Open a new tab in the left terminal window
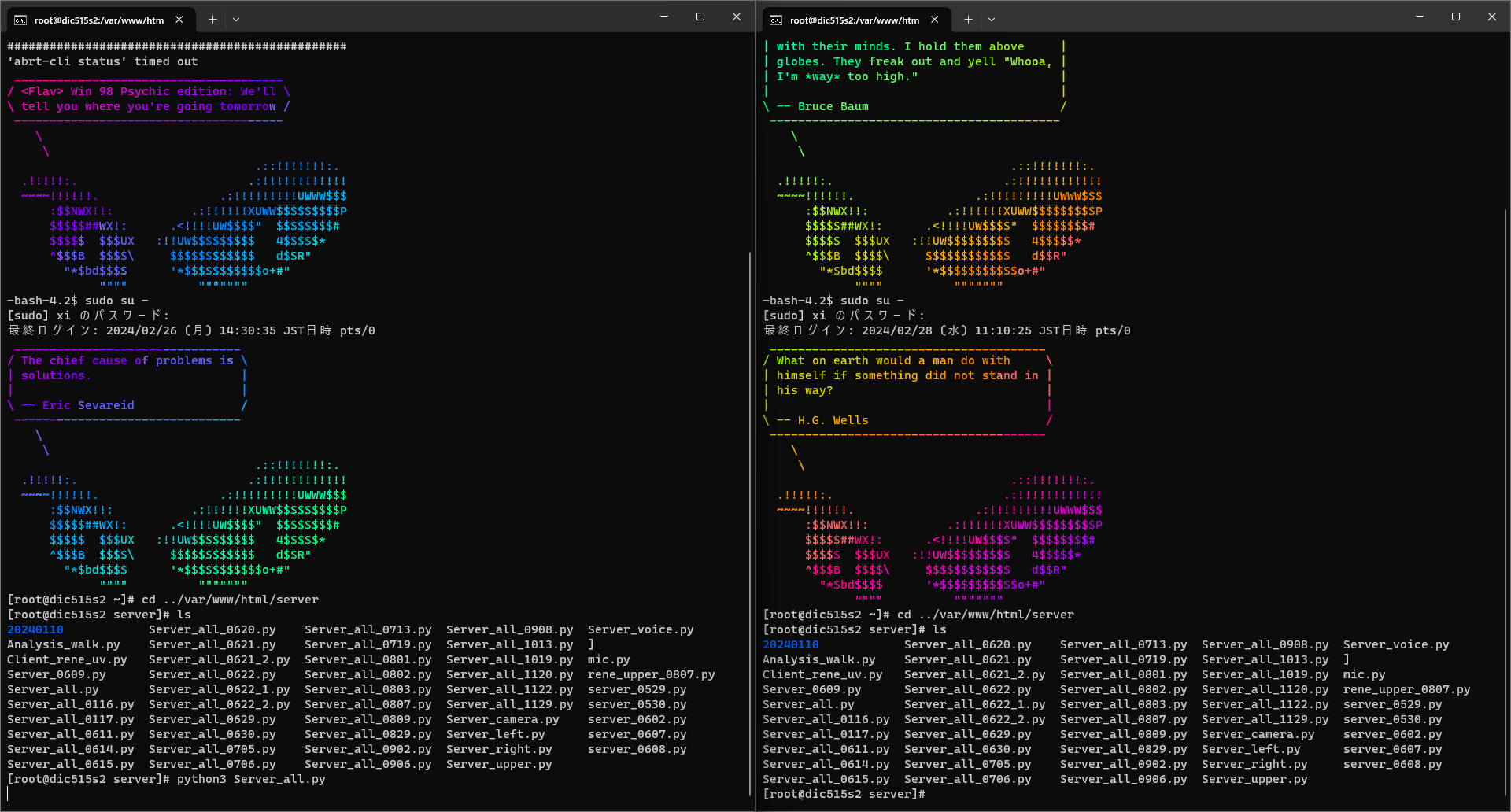The image size is (1511, 812). click(212, 20)
